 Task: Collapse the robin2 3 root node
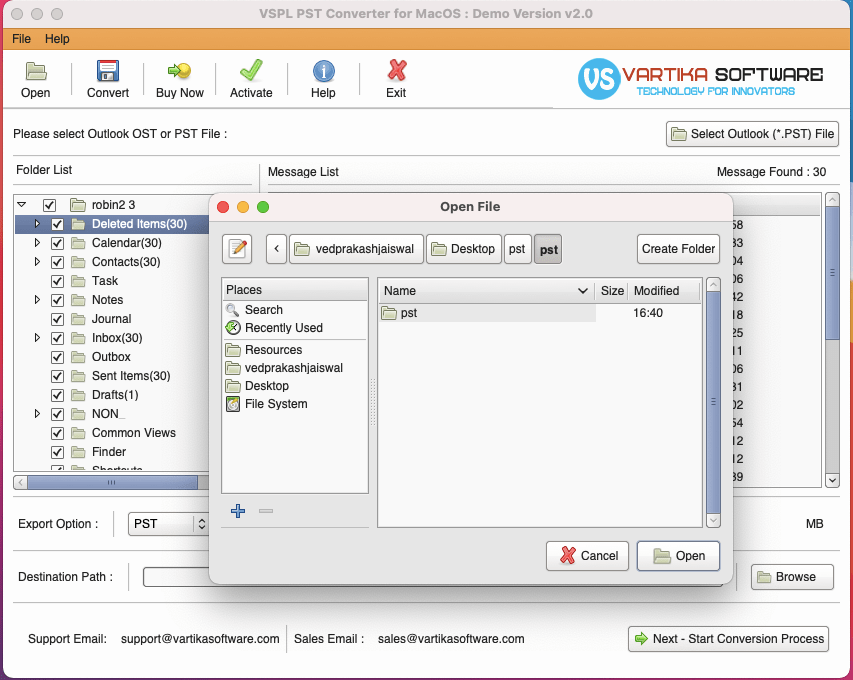[22, 205]
